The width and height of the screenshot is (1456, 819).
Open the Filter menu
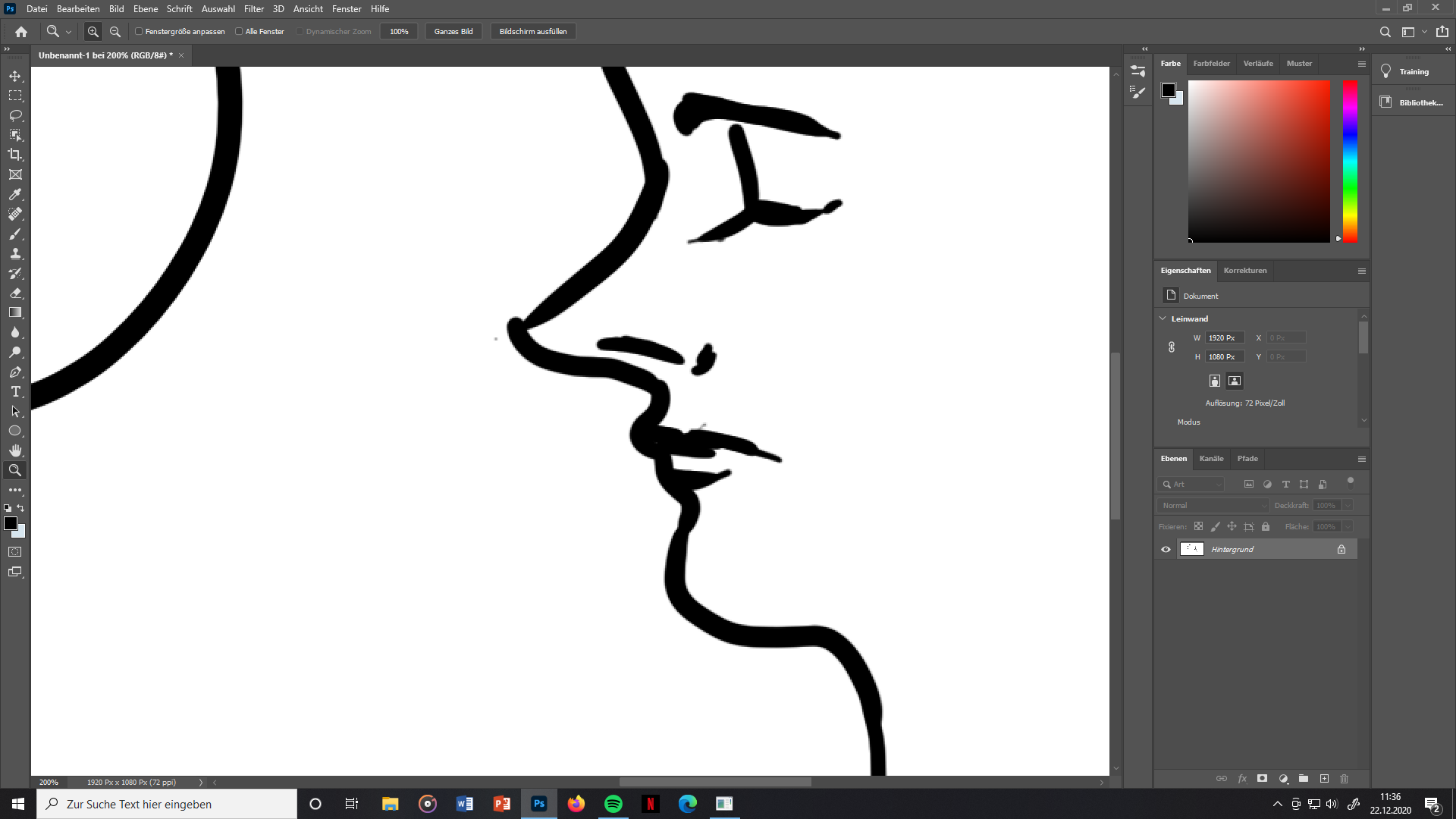[x=253, y=9]
